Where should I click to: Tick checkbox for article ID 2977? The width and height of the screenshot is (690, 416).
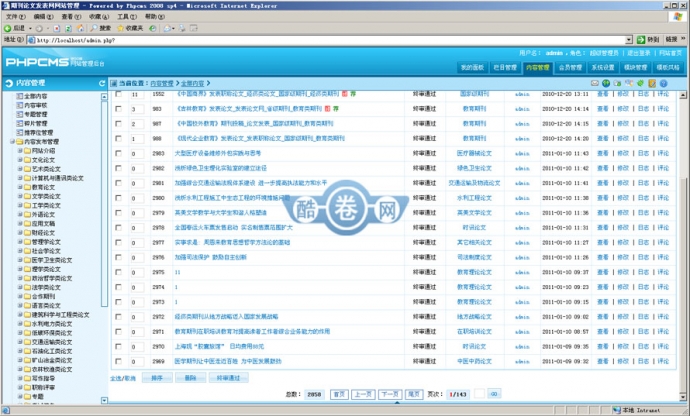118,243
